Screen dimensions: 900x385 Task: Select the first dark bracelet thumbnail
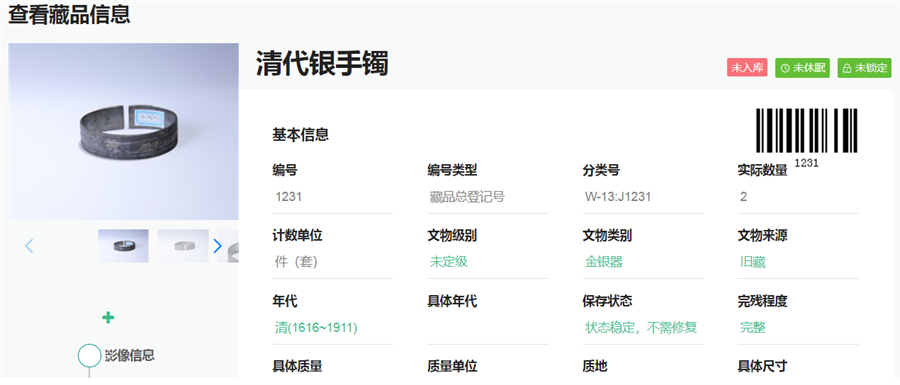coord(123,246)
